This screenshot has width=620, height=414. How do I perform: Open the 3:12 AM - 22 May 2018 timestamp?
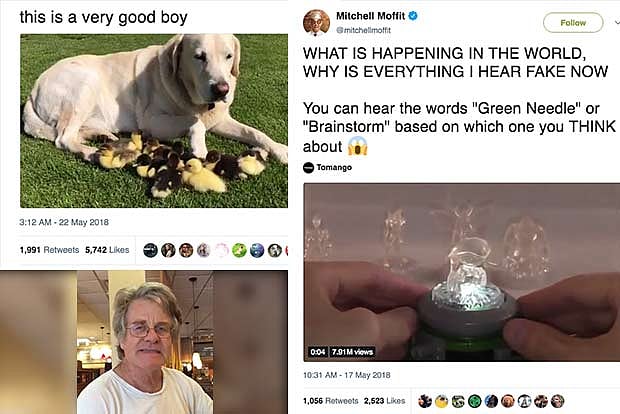click(x=64, y=222)
